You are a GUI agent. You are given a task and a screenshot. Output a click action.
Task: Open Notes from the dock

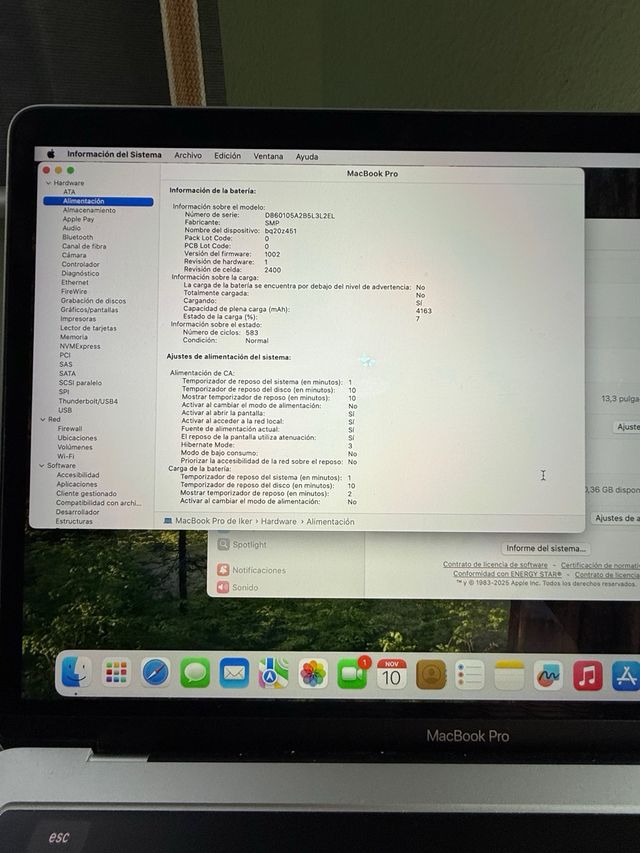click(509, 676)
